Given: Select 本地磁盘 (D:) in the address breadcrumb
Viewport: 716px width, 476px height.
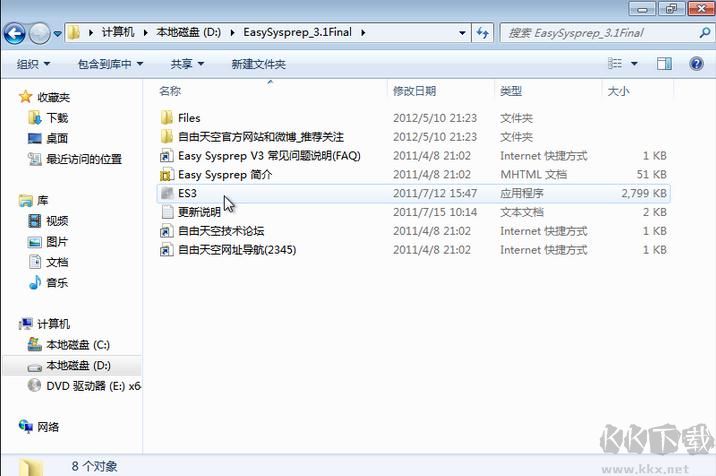Looking at the screenshot, I should [189, 32].
